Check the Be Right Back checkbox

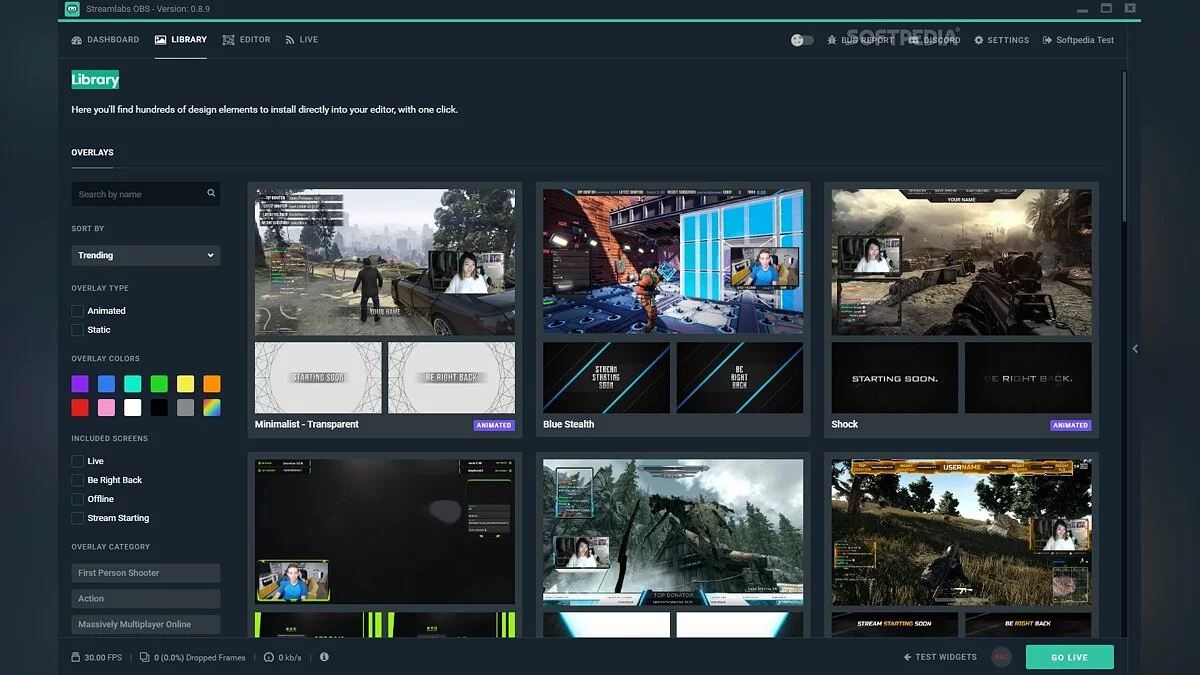[x=78, y=480]
